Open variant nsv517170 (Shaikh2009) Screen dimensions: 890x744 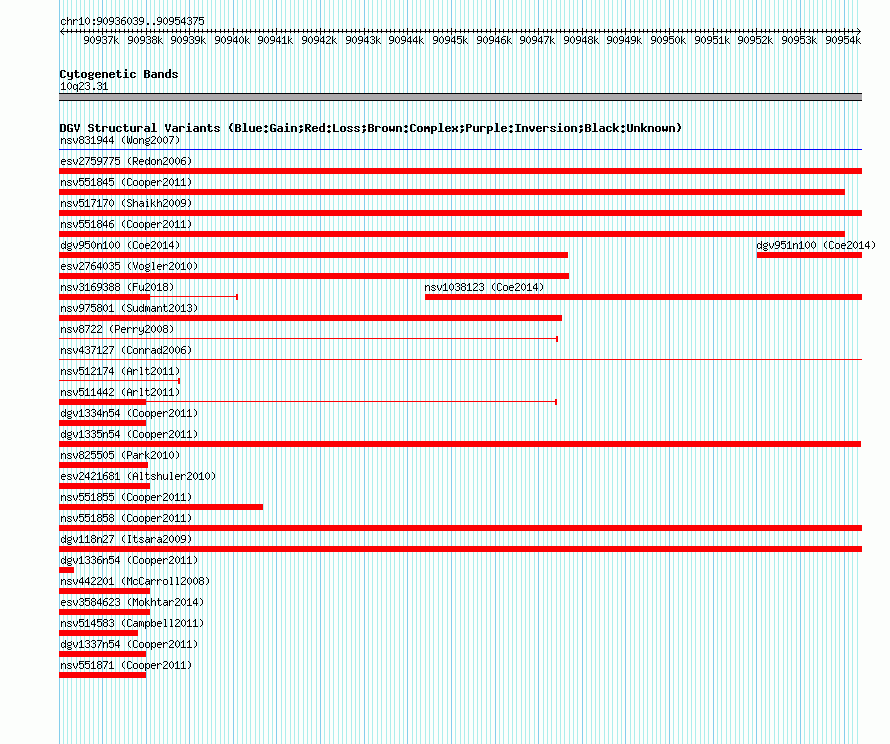point(126,203)
